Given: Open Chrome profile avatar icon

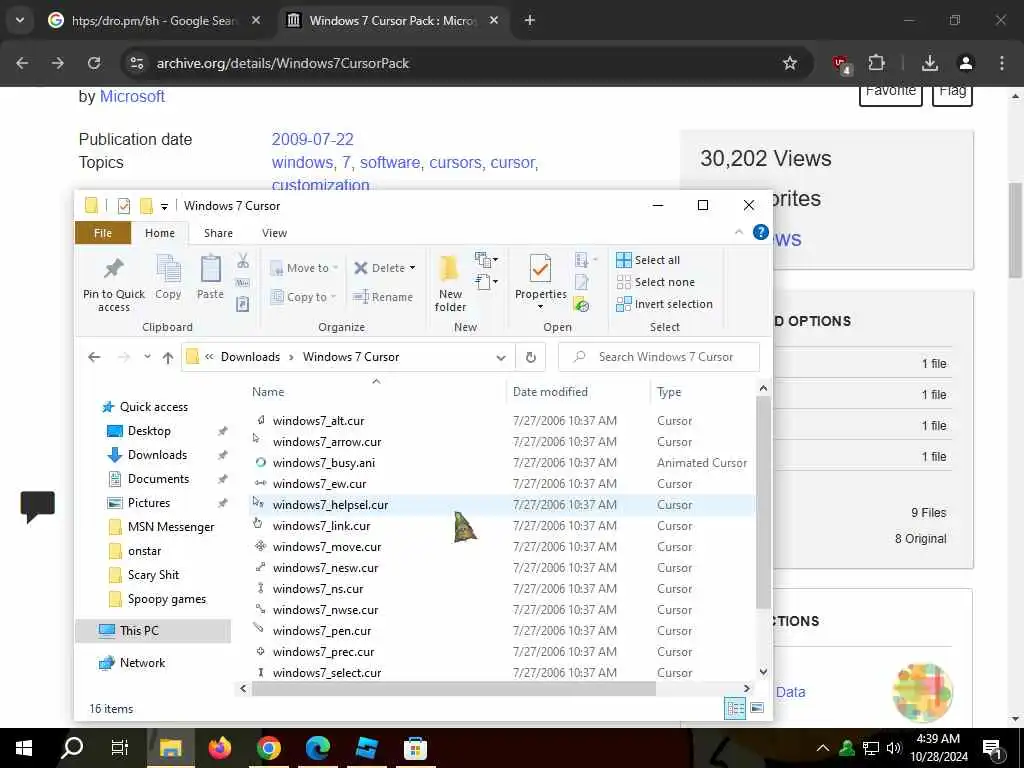Looking at the screenshot, I should (x=965, y=63).
